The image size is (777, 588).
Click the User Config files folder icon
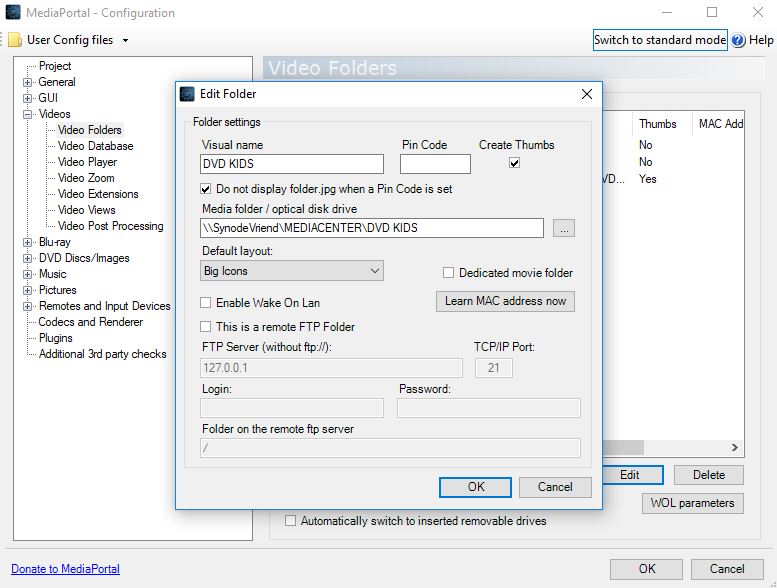pyautogui.click(x=15, y=41)
